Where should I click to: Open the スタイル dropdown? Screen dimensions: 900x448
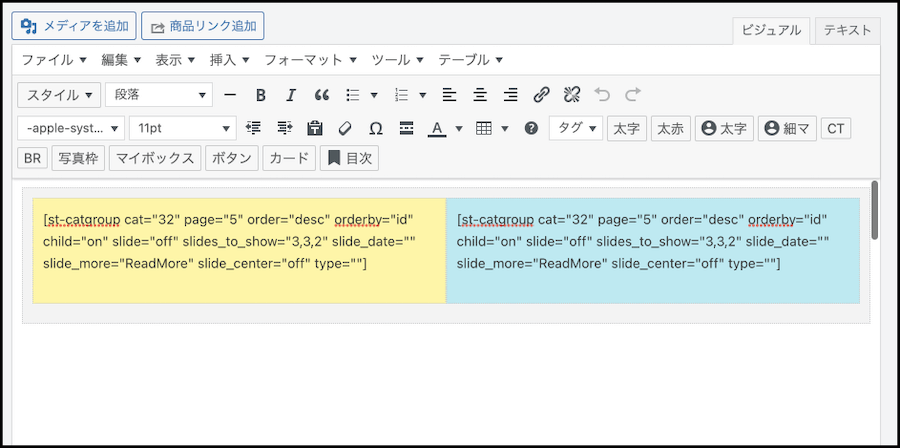(x=60, y=95)
